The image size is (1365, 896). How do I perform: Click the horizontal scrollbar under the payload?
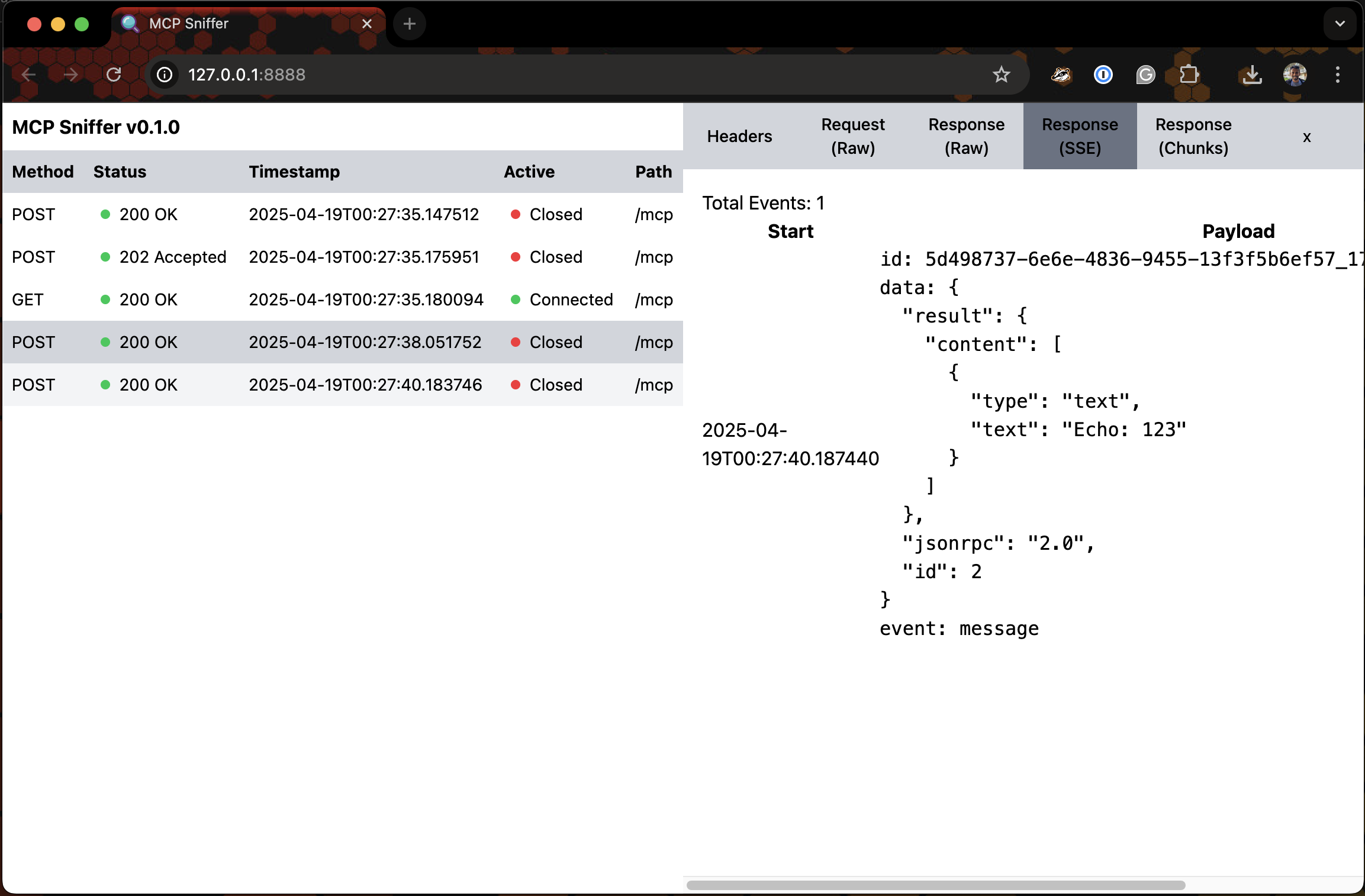pos(935,885)
